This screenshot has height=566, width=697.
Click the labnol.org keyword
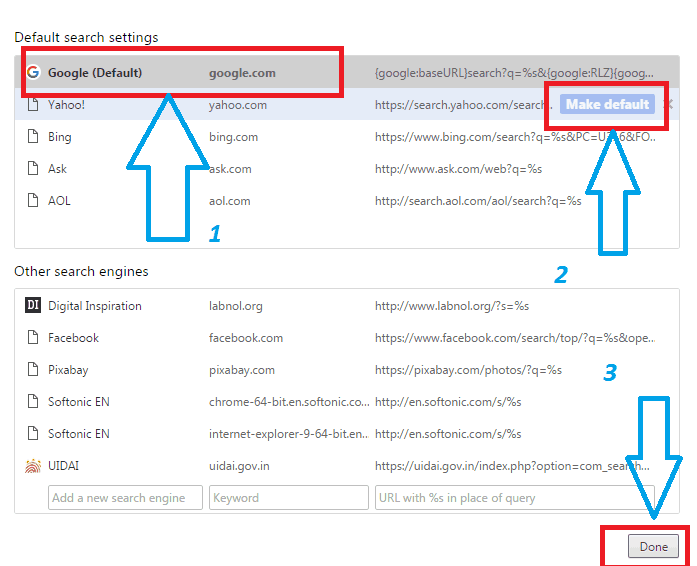(x=236, y=306)
